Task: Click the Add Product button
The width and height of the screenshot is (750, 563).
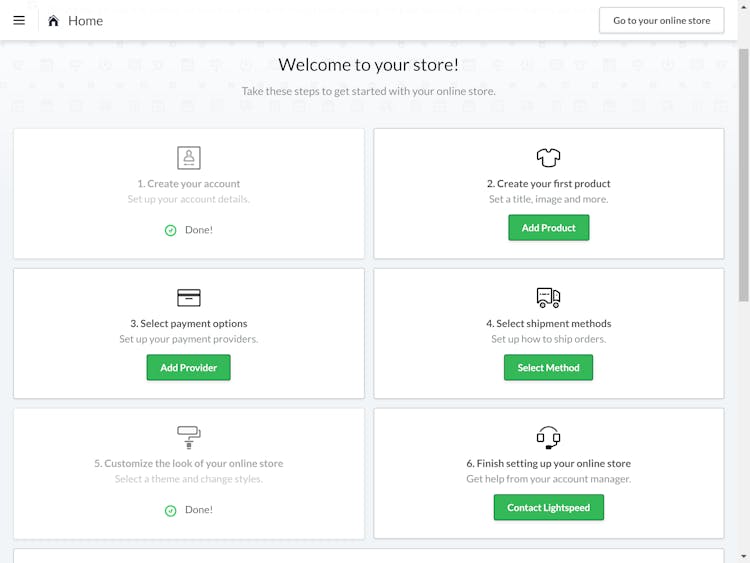Action: pyautogui.click(x=549, y=228)
